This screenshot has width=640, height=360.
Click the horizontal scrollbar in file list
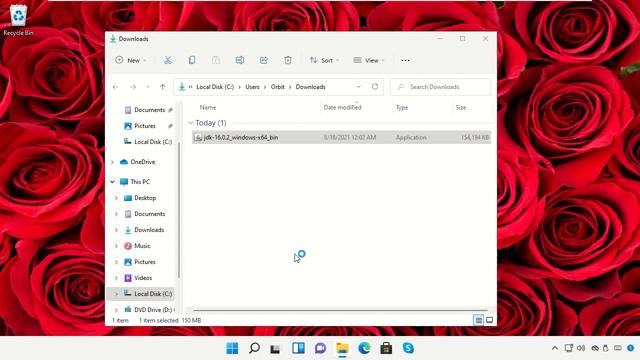click(340, 311)
